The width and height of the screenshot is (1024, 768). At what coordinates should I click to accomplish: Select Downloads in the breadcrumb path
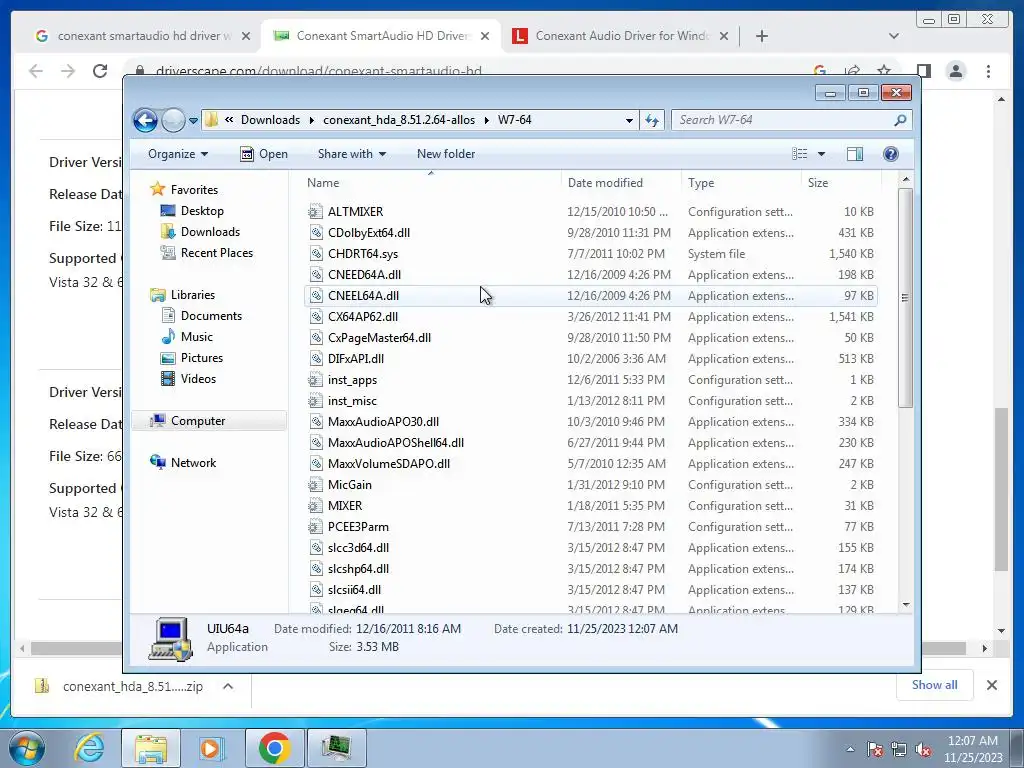tap(270, 120)
